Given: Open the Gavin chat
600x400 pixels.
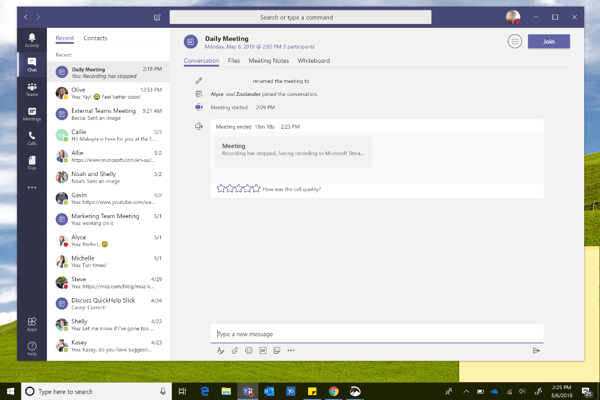Looking at the screenshot, I should tap(109, 198).
